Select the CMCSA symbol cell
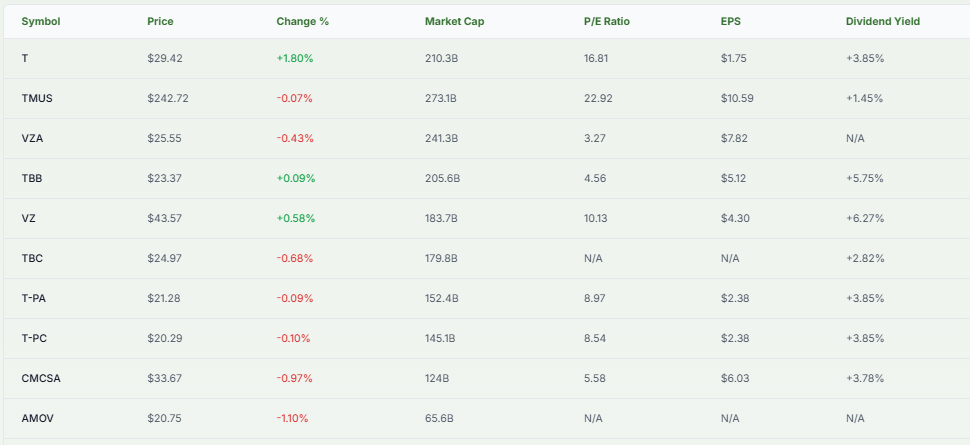The image size is (970, 445). 41,378
